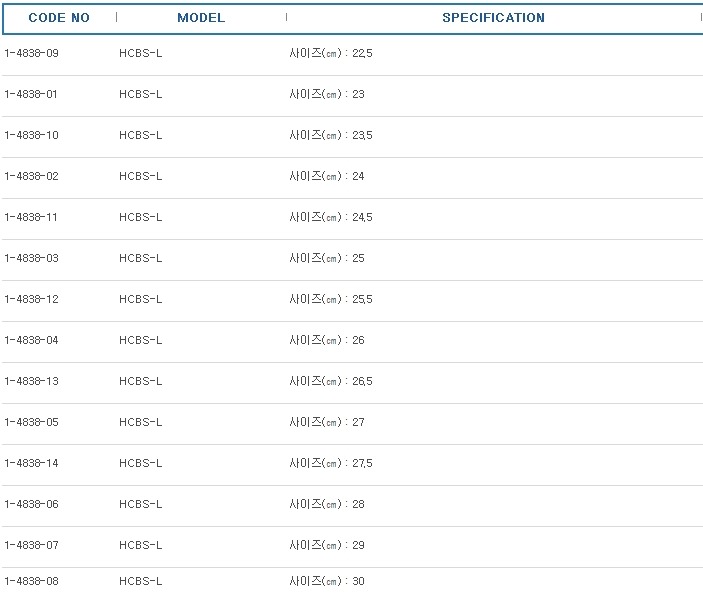Click the size 30 specification cell

pos(327,581)
